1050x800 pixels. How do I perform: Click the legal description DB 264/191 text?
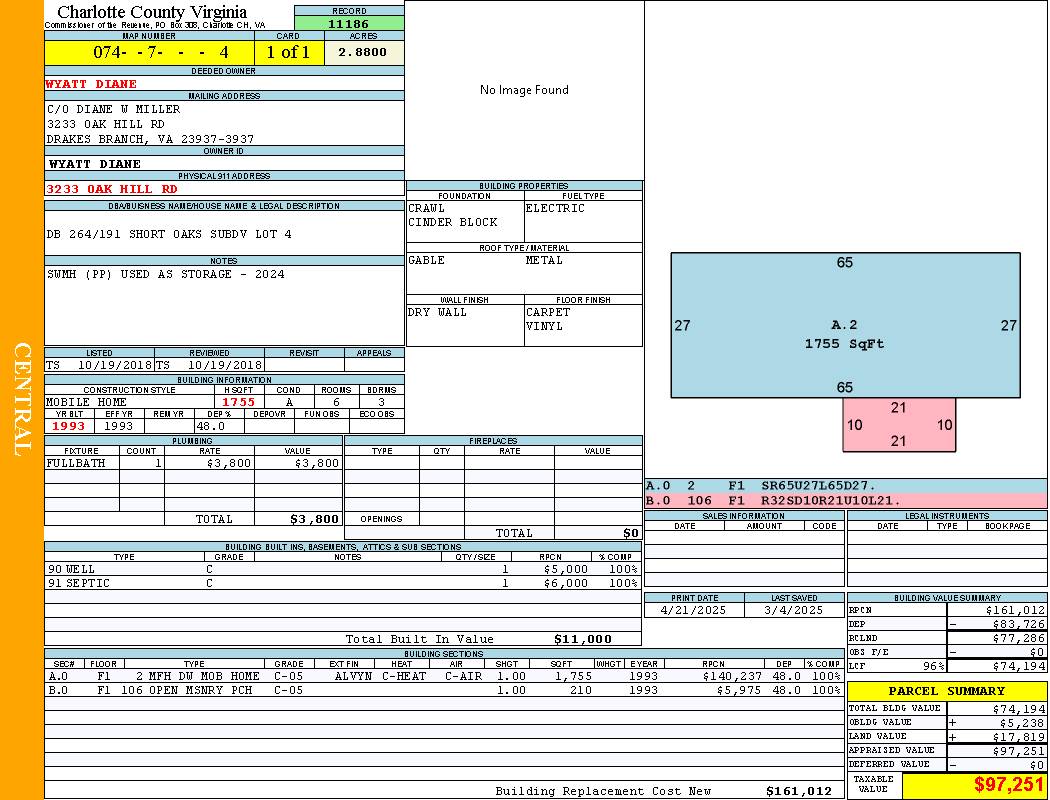pyautogui.click(x=169, y=234)
